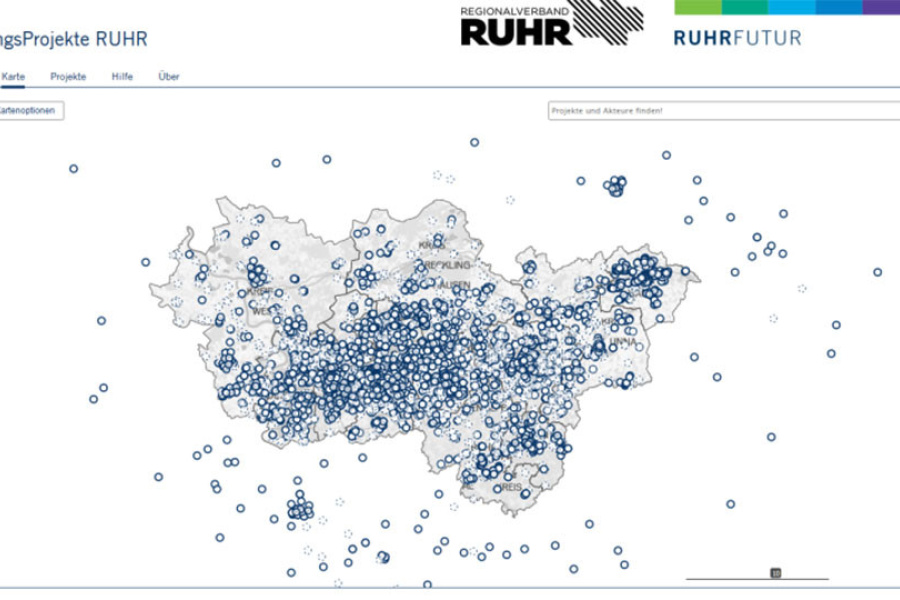This screenshot has height=600, width=900.
Task: Click the Regionalverband RUHR logo
Action: 551,24
